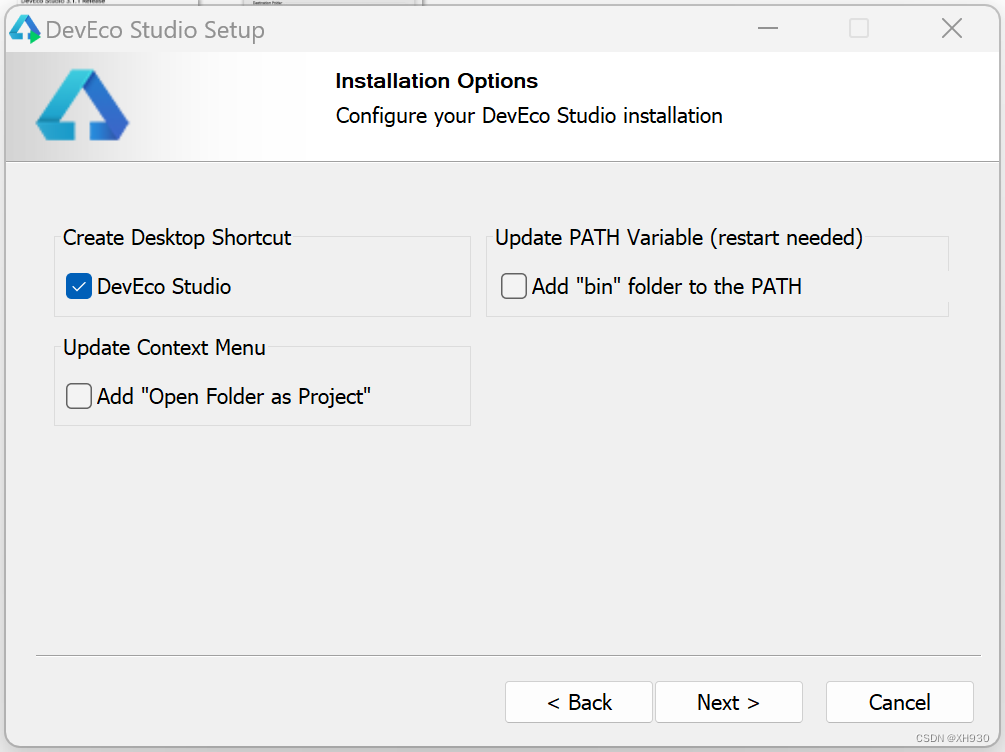
Task: Click the Installation Options heading
Action: point(436,81)
